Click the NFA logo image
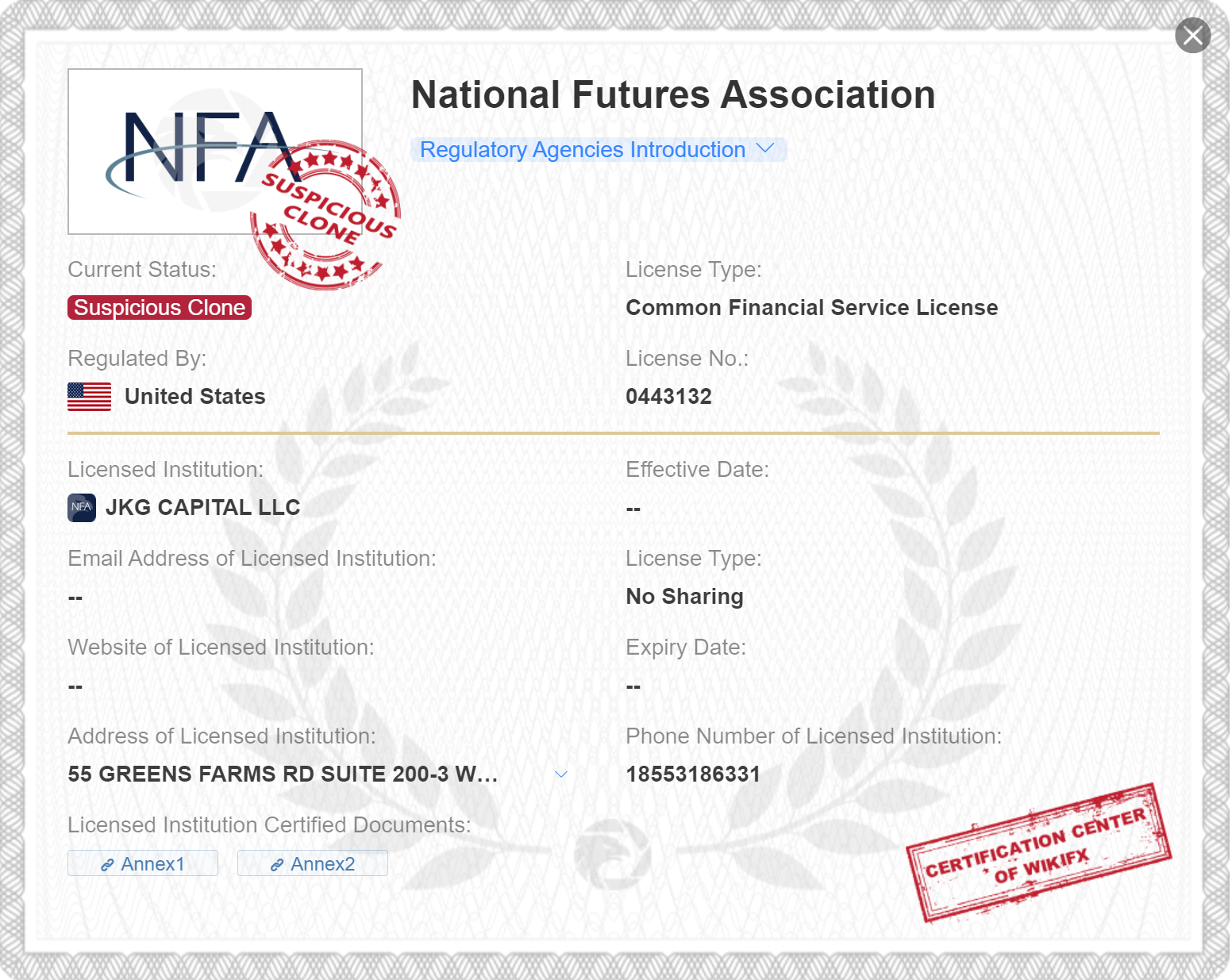This screenshot has width=1232, height=980. click(215, 152)
